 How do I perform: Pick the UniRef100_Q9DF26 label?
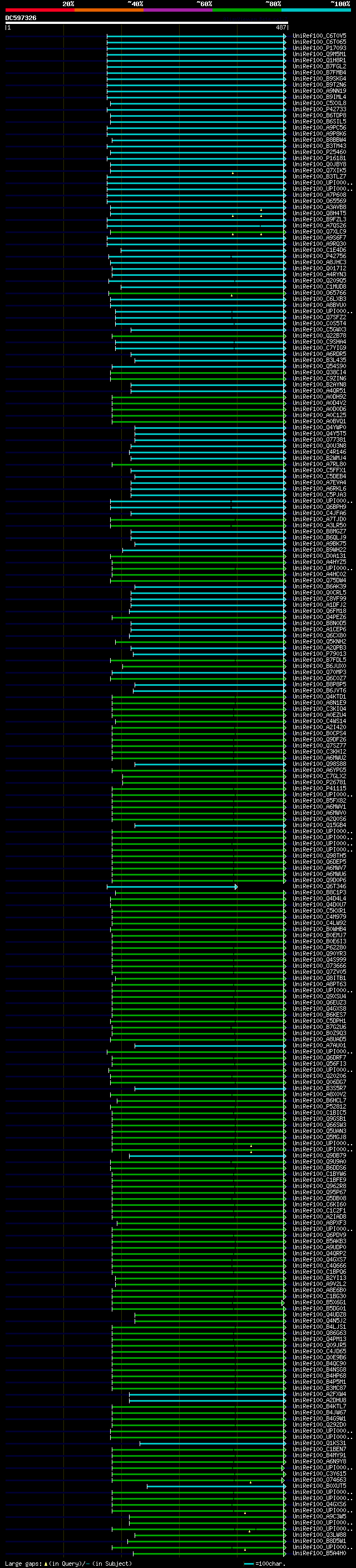click(319, 740)
